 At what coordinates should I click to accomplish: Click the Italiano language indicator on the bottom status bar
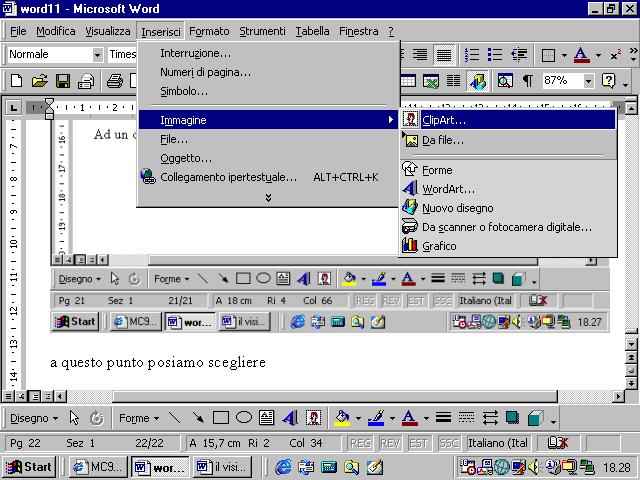tap(498, 443)
